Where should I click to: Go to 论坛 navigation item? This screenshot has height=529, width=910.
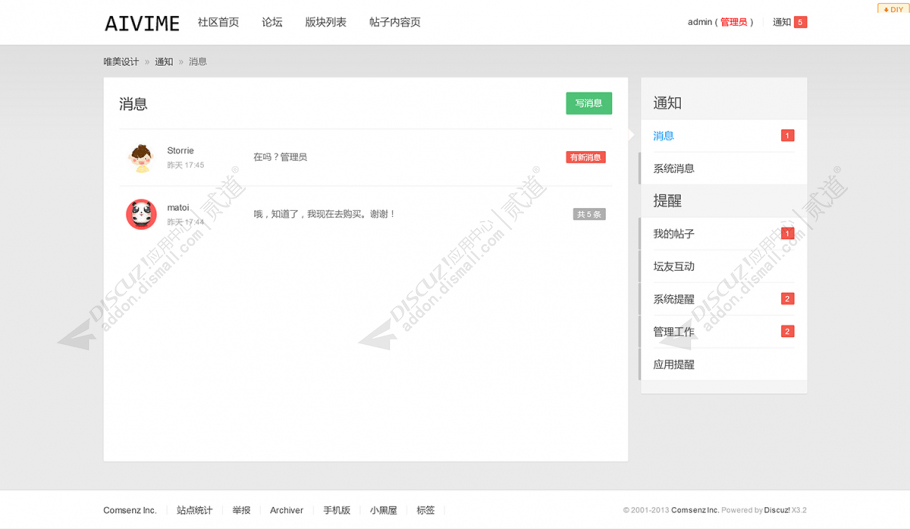click(x=272, y=22)
